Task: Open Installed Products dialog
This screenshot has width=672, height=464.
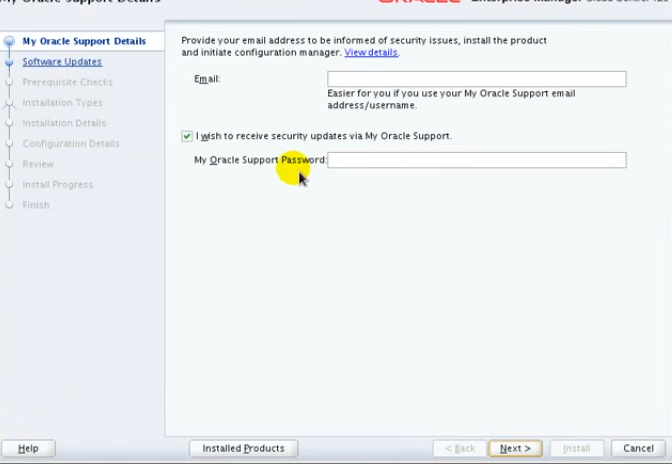Action: [243, 448]
